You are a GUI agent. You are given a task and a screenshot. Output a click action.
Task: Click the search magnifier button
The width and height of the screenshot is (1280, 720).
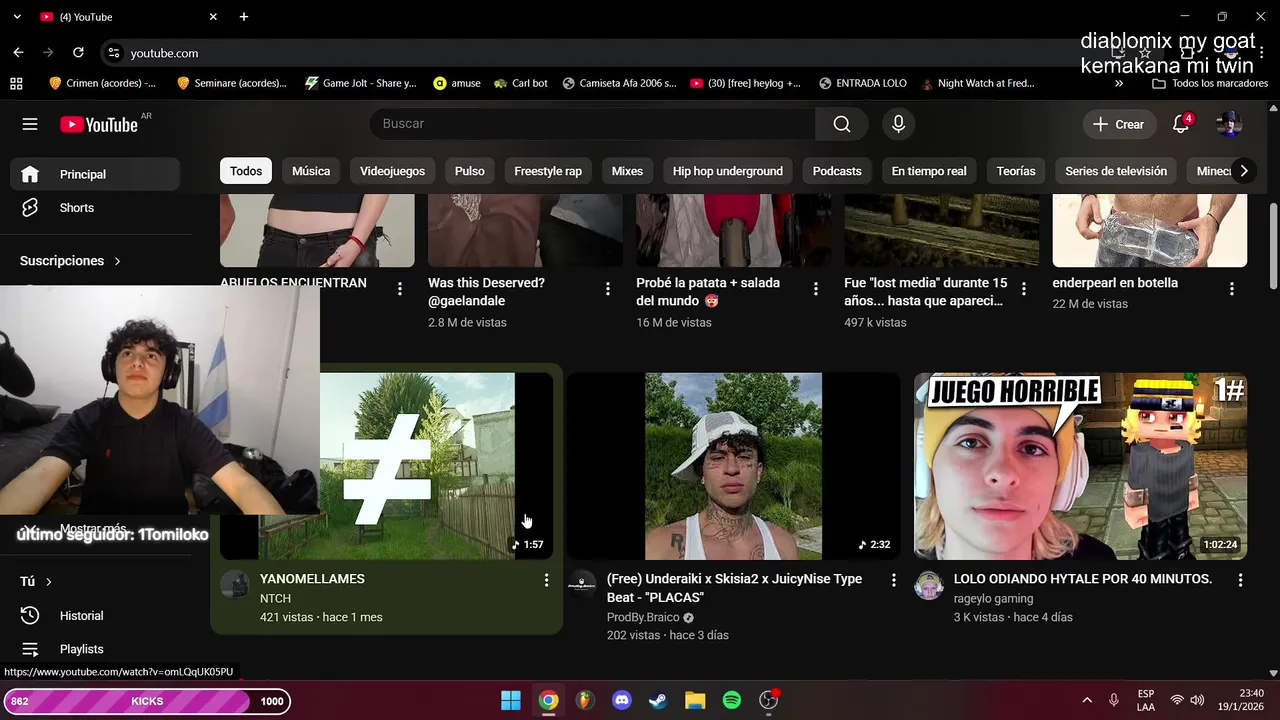842,124
